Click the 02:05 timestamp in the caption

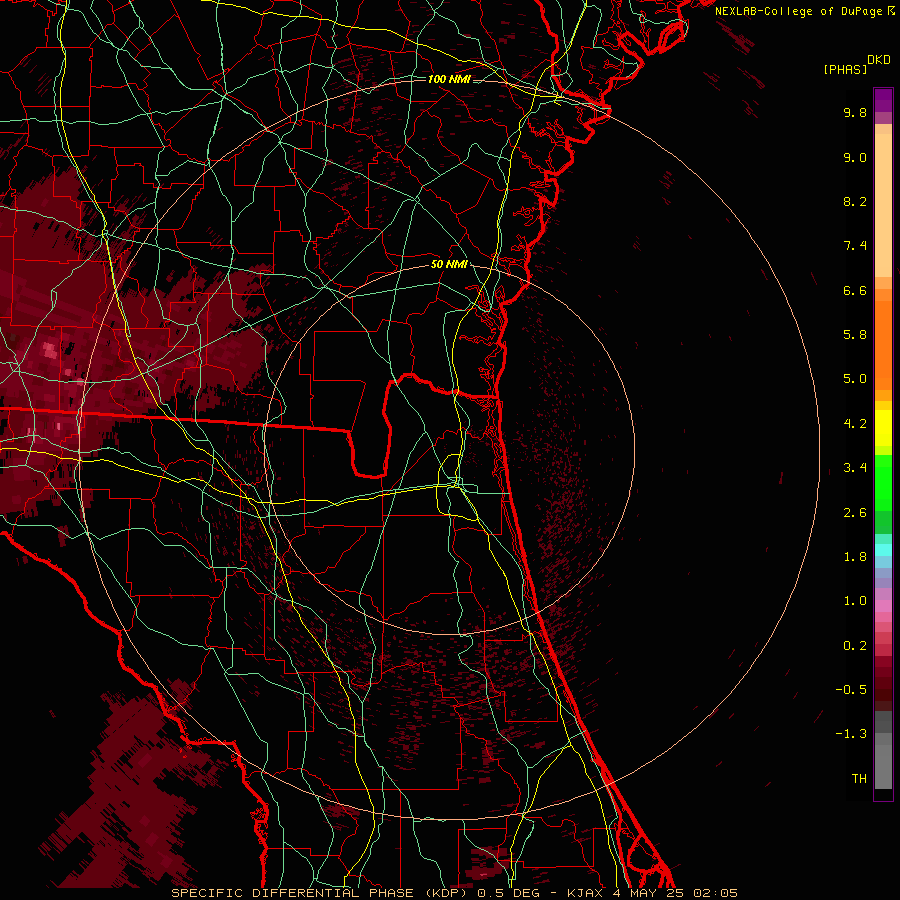click(715, 893)
